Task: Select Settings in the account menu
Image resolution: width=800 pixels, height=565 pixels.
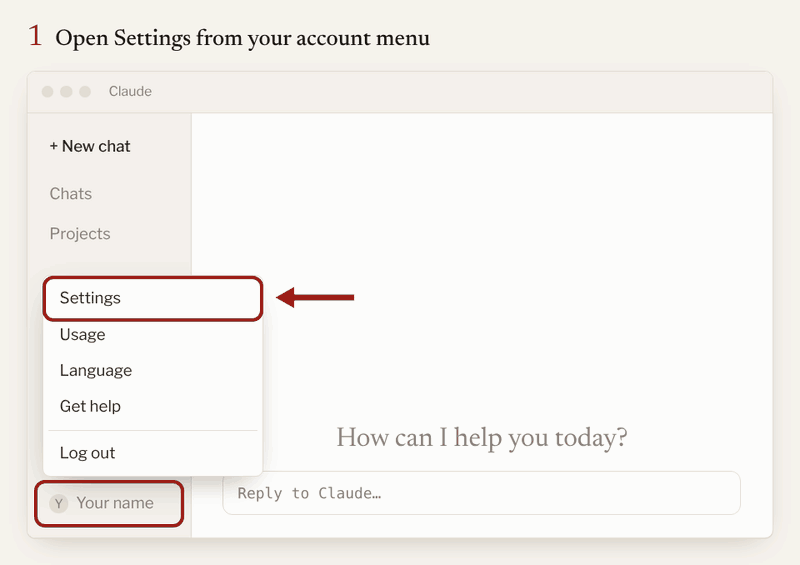Action: 153,298
